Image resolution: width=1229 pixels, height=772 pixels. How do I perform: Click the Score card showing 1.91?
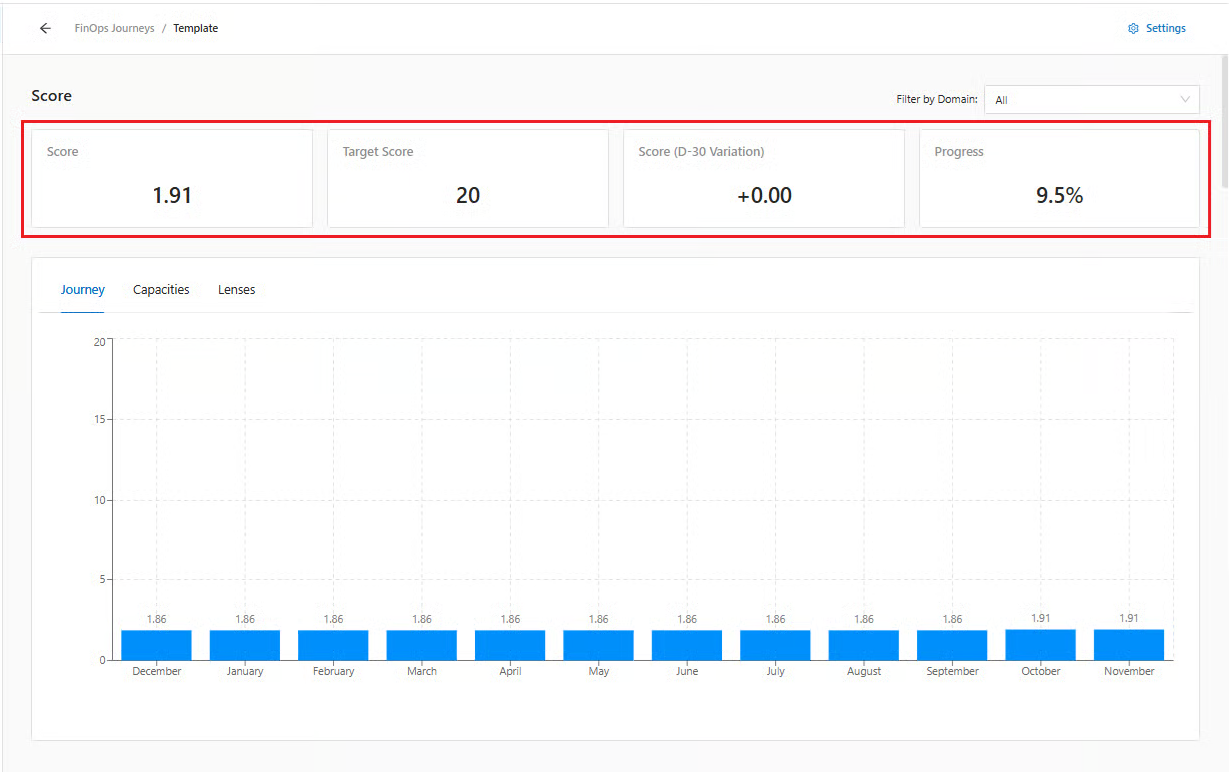[x=172, y=178]
